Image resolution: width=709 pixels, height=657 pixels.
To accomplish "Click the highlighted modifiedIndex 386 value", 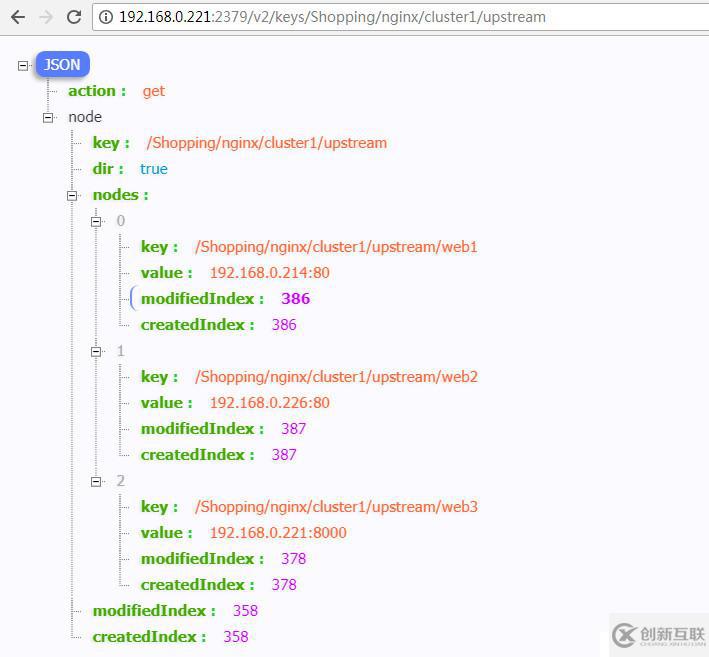I will pos(296,299).
